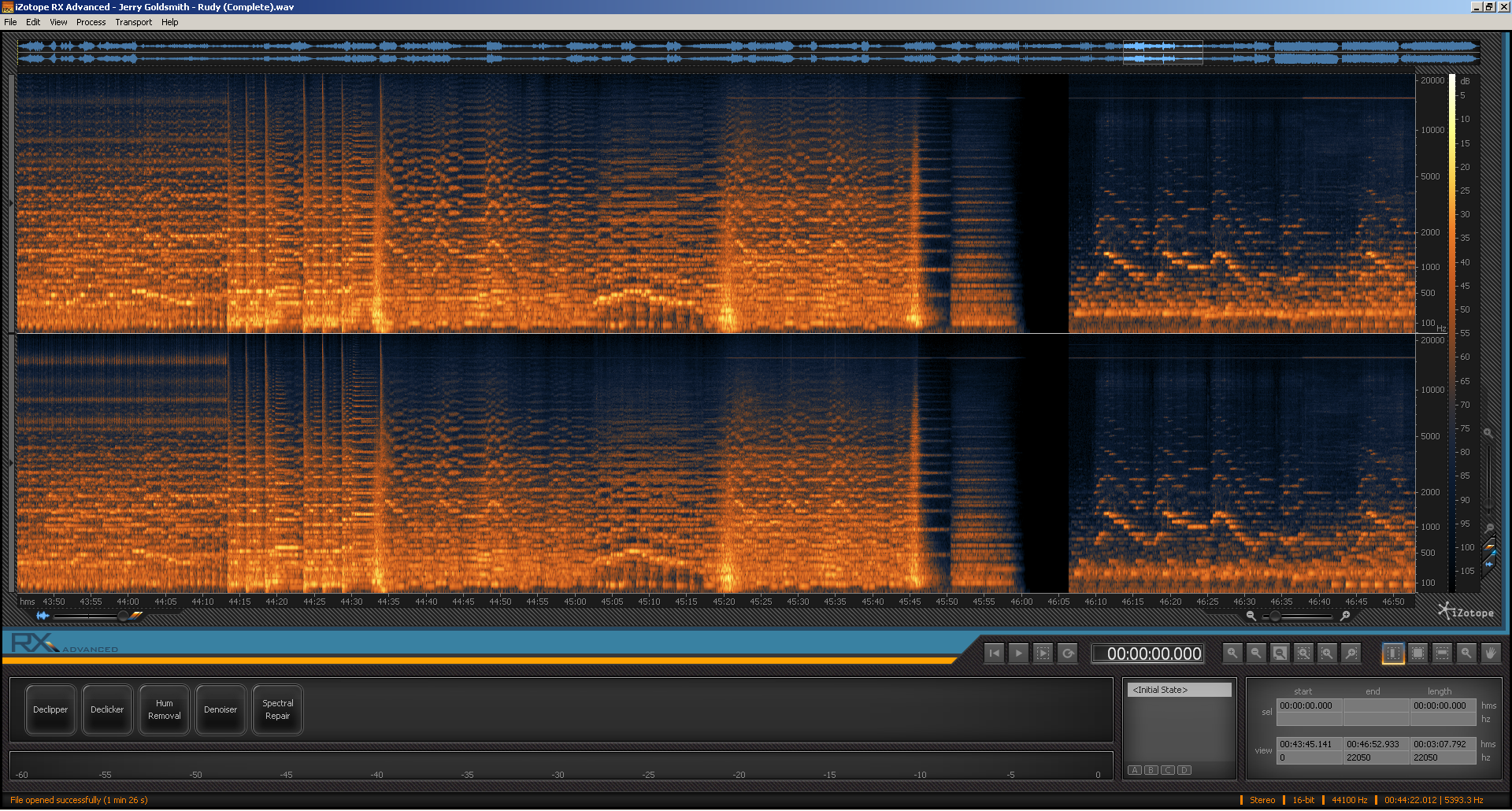Open the Declipper module
Screen dimensions: 1512x811
(50, 710)
